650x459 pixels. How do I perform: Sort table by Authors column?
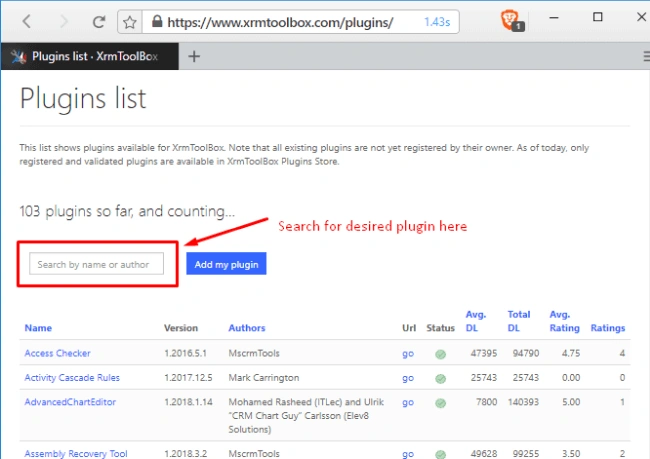tap(247, 328)
